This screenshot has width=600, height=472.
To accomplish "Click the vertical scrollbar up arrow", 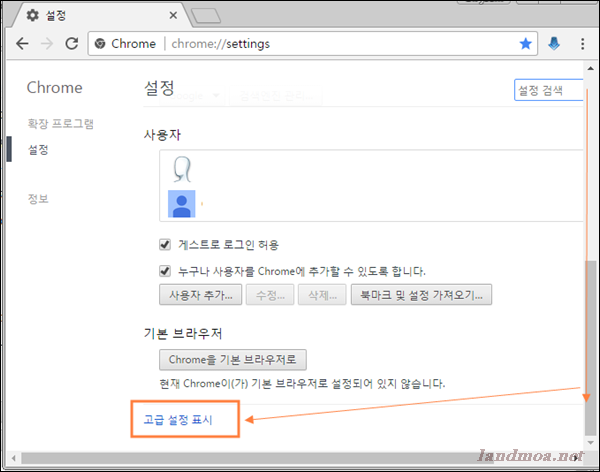I will tap(590, 69).
